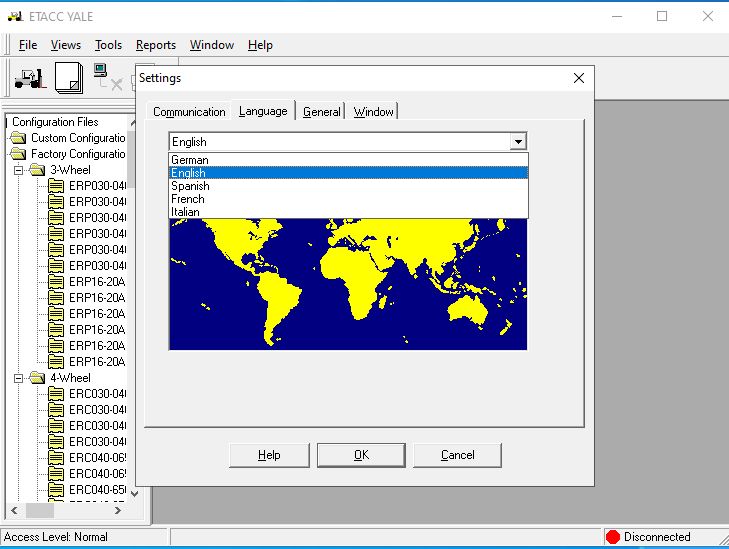The width and height of the screenshot is (729, 549).
Task: Select French in the language list
Action: pyautogui.click(x=348, y=199)
